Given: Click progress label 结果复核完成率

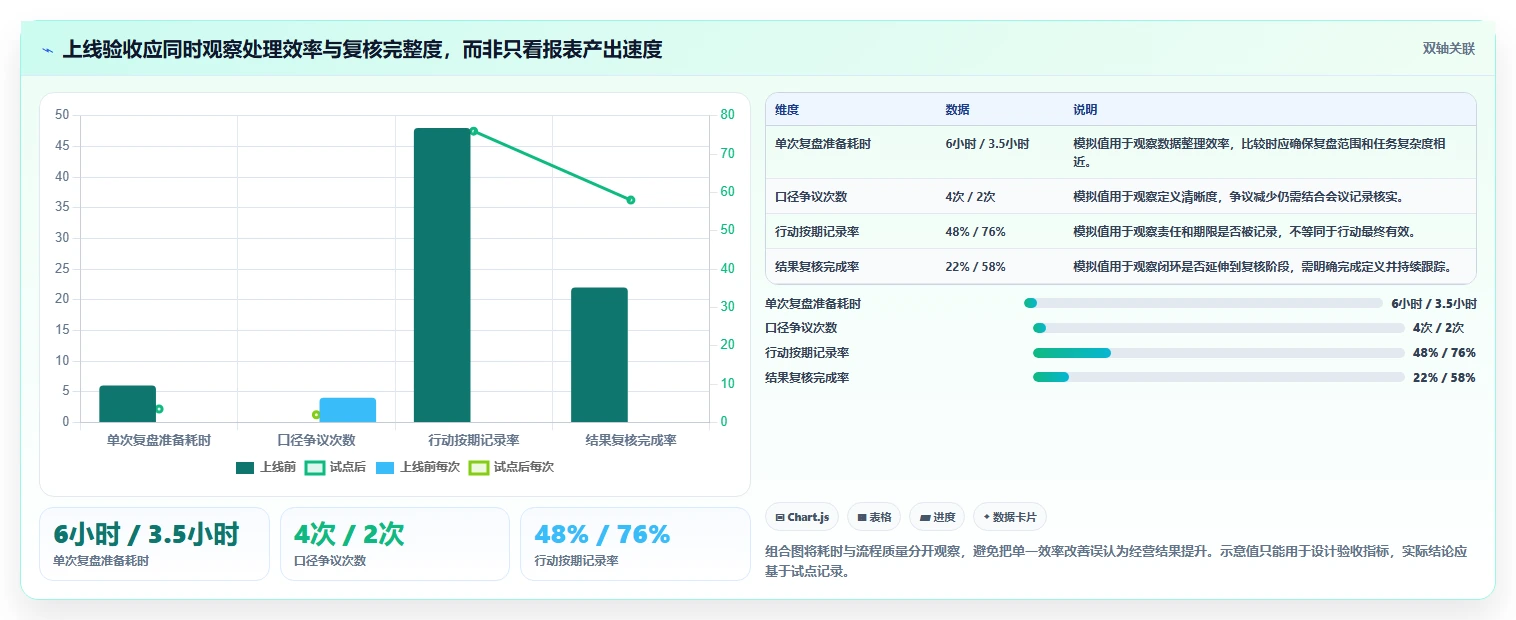Looking at the screenshot, I should tap(807, 378).
